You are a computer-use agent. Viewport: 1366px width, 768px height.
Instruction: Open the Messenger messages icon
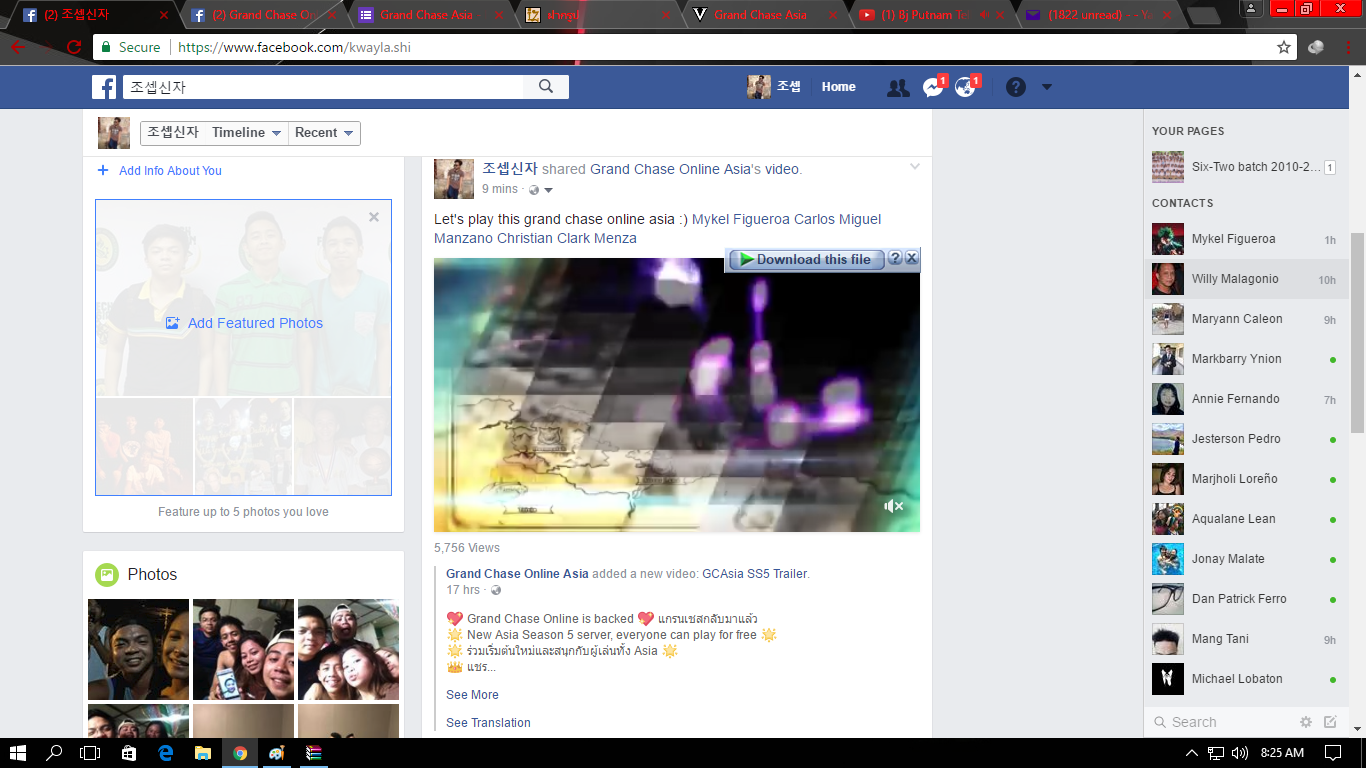pos(933,87)
